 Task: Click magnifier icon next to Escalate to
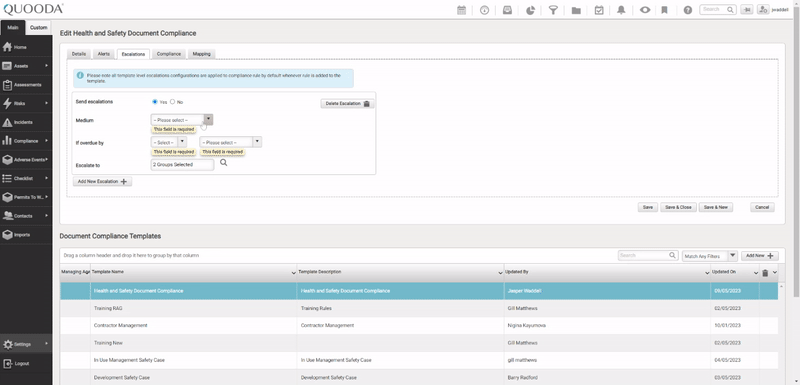(223, 163)
